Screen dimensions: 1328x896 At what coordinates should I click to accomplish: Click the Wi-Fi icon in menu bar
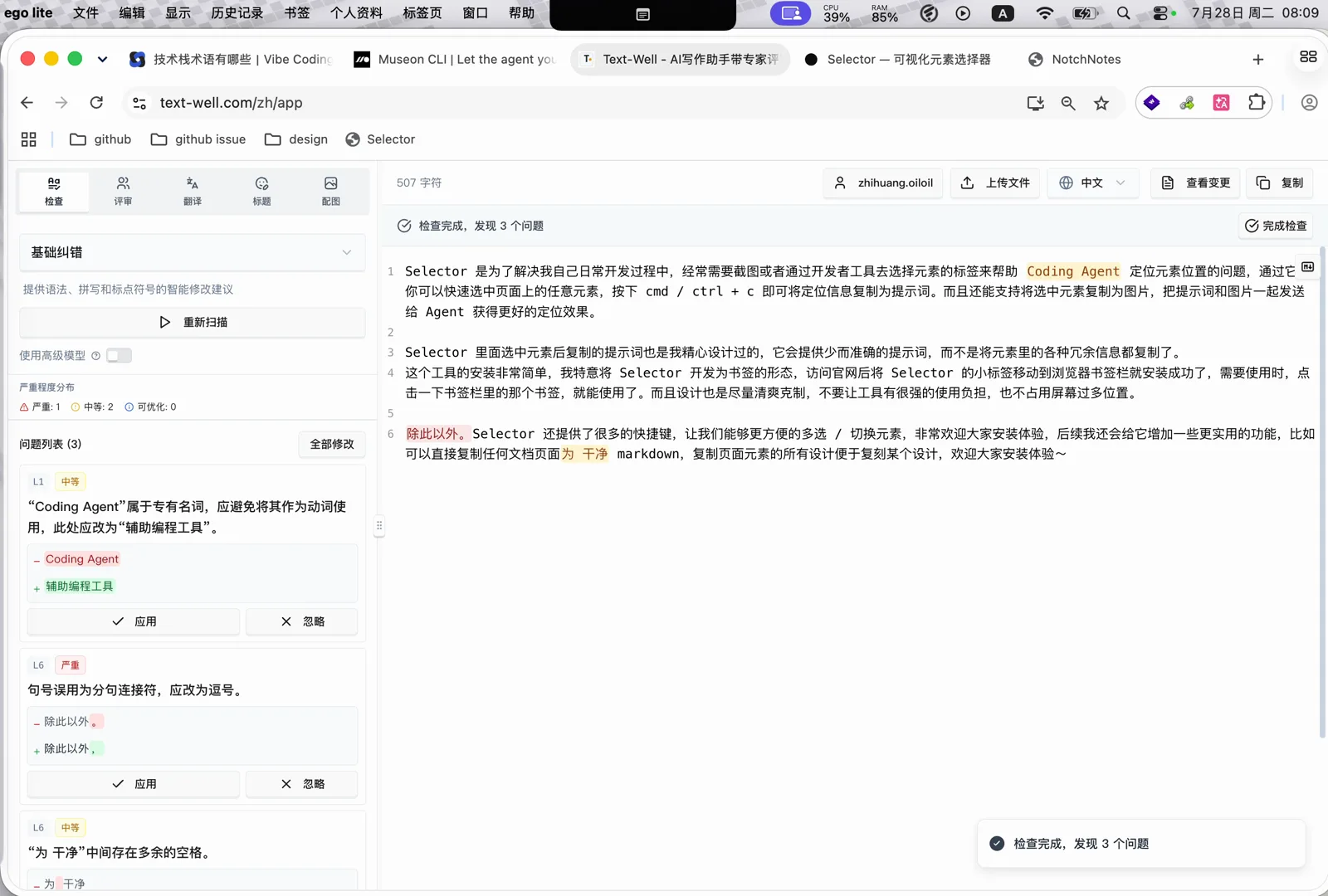(1045, 13)
